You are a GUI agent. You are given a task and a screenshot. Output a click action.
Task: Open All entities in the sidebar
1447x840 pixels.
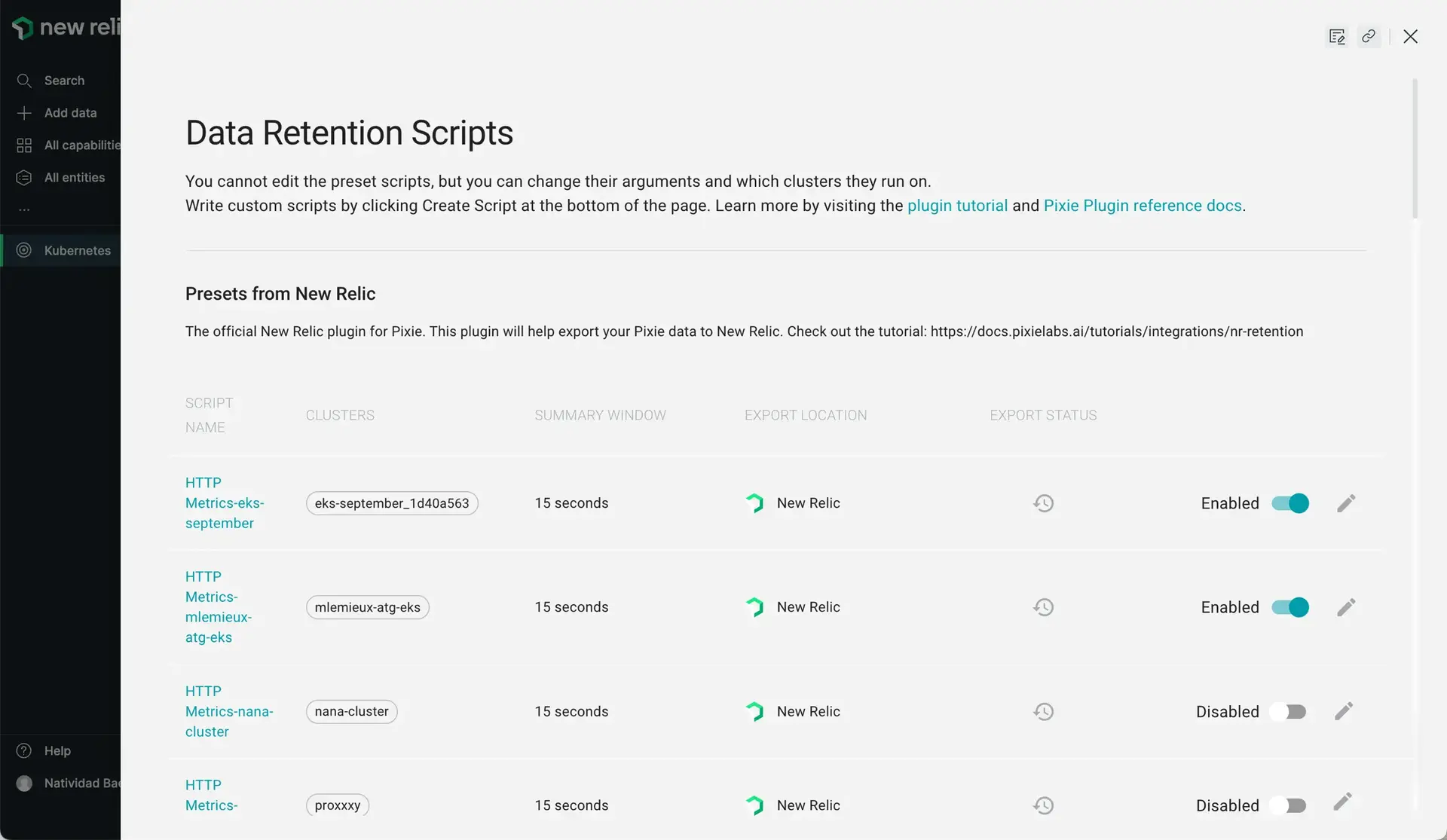74,178
